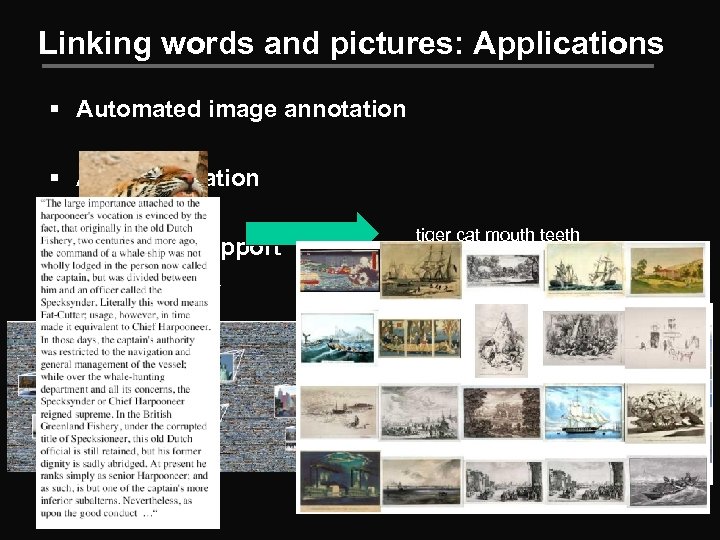Open the whaleboat on blue sea thumbnail
Screen dimensions: 720x540
tap(338, 338)
